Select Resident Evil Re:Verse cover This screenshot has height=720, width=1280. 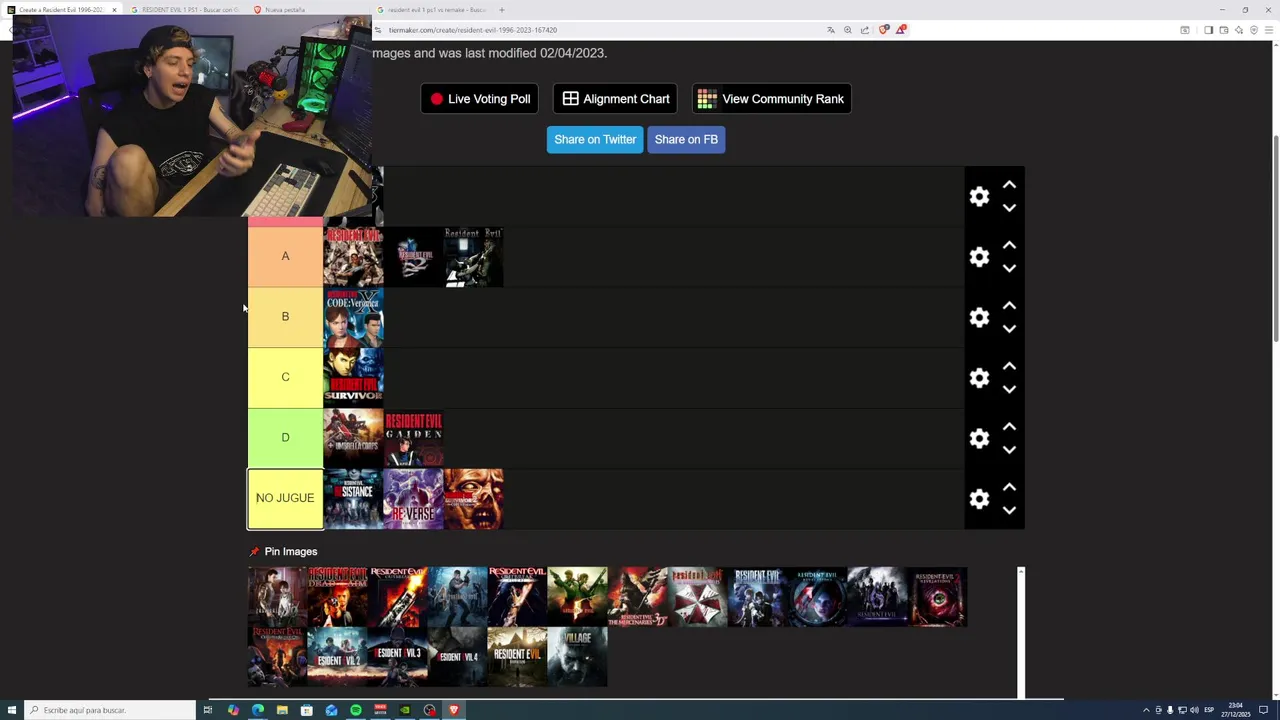pos(413,498)
